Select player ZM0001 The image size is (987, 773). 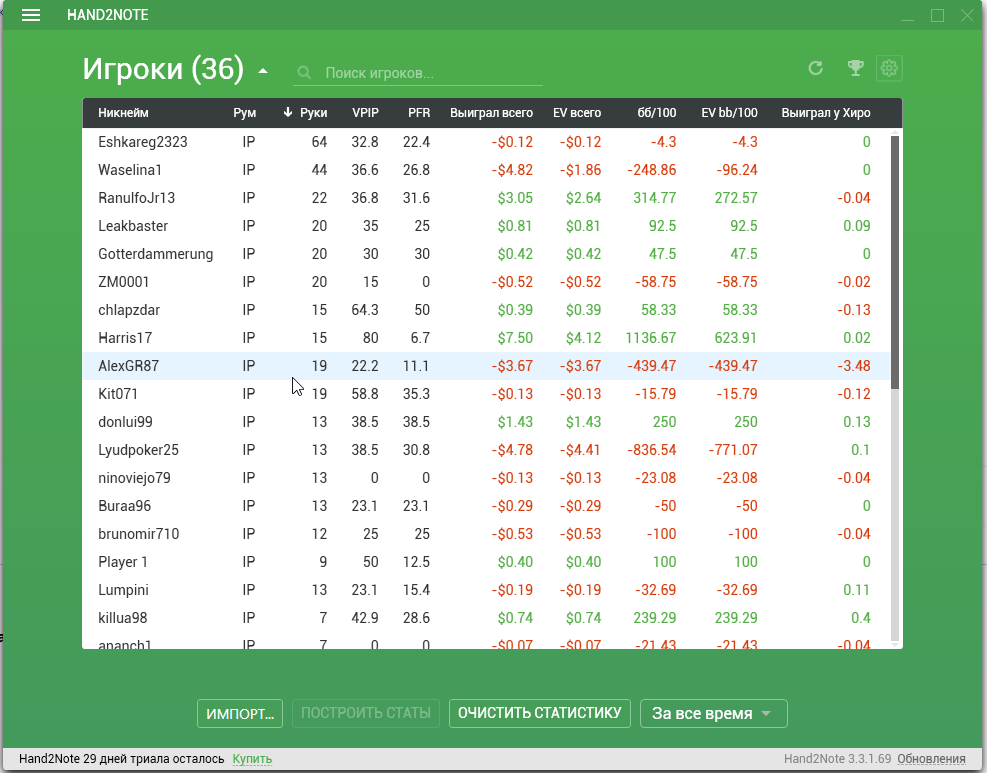(x=486, y=282)
